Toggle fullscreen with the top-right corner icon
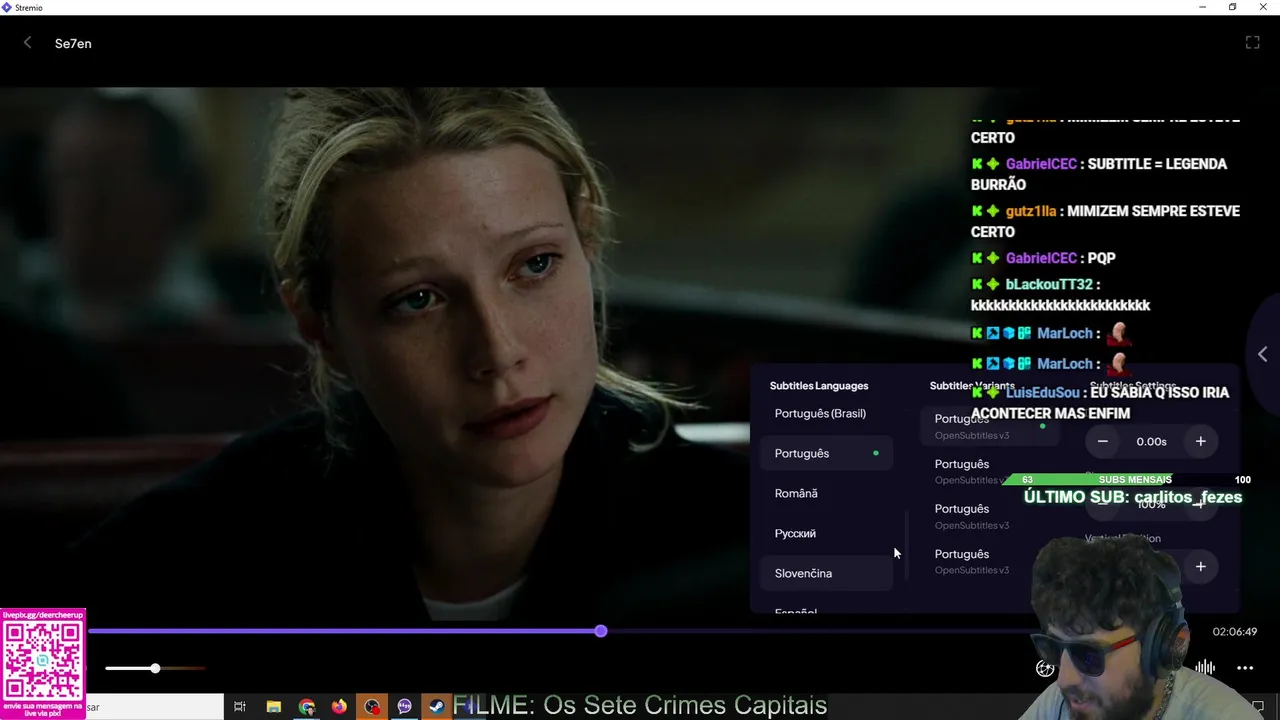This screenshot has height=720, width=1280. [x=1252, y=43]
